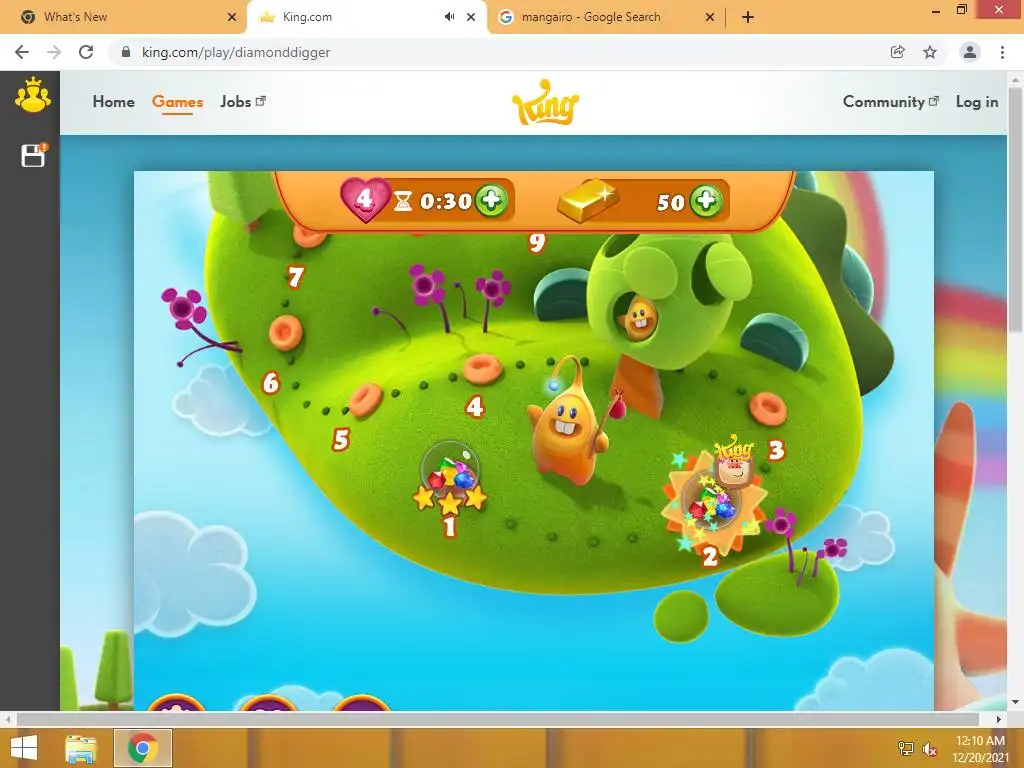Screen dimensions: 1024x768
Task: Select level 6 orange ring marker
Action: [285, 332]
